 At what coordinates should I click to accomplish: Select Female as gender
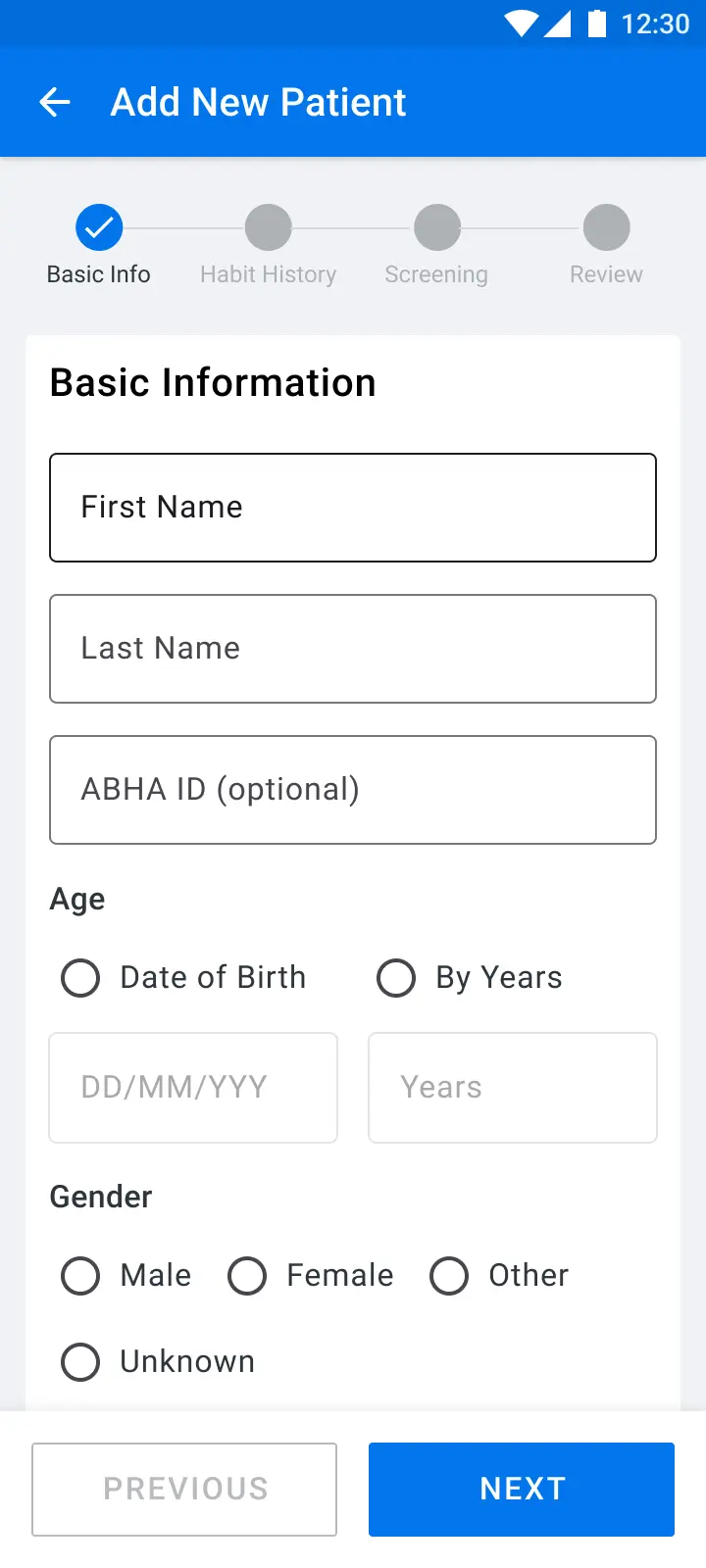click(x=247, y=1276)
